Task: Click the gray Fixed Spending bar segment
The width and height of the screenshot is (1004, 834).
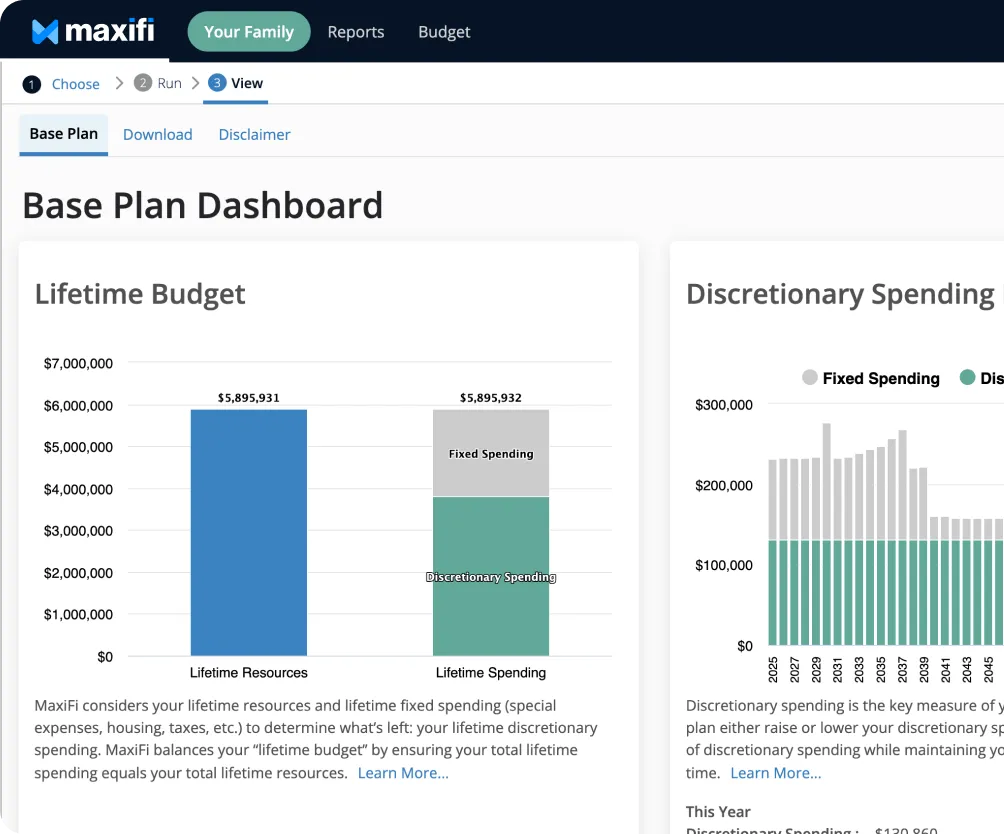Action: tap(490, 453)
